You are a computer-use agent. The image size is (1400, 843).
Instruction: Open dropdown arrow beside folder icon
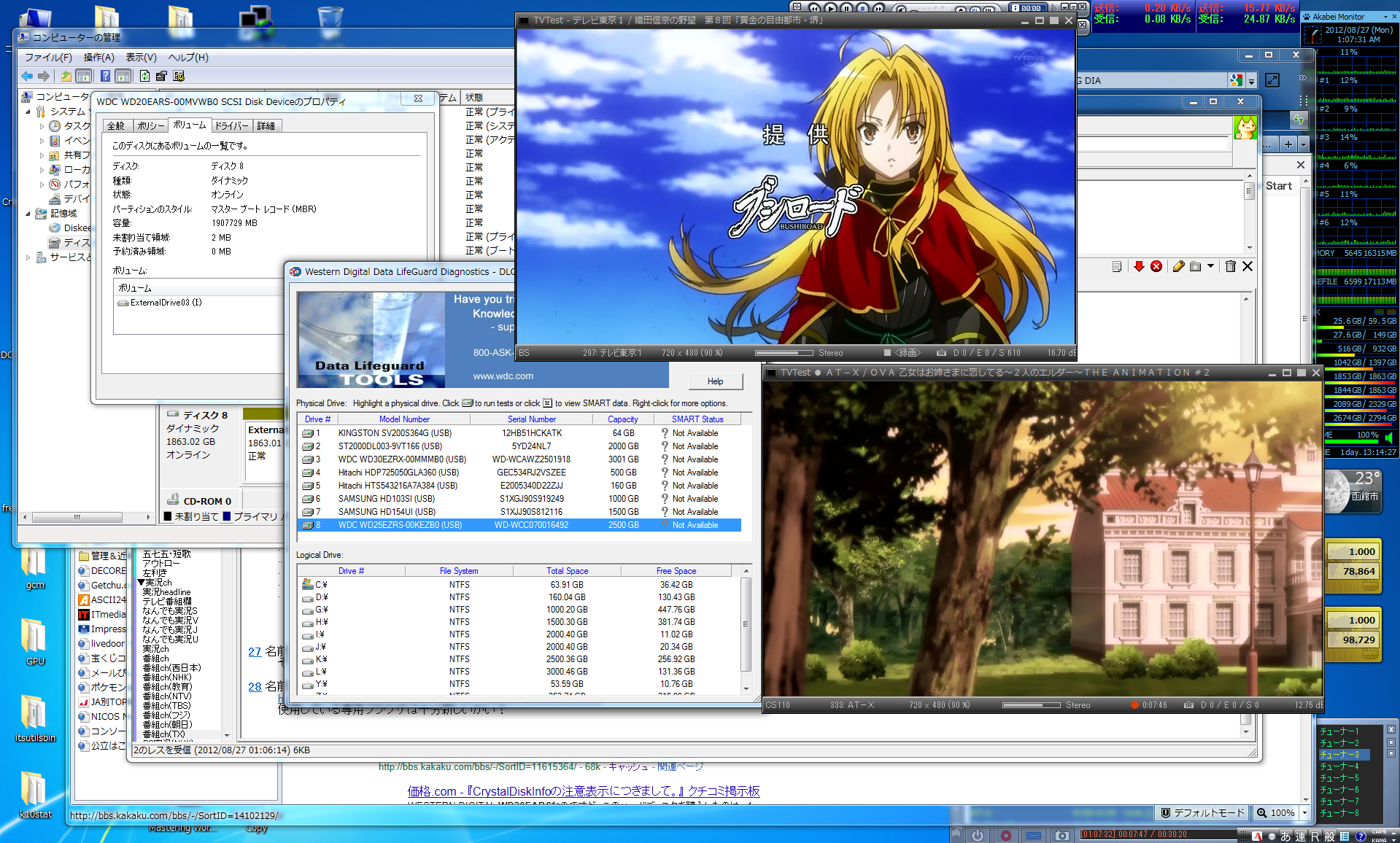click(1210, 266)
